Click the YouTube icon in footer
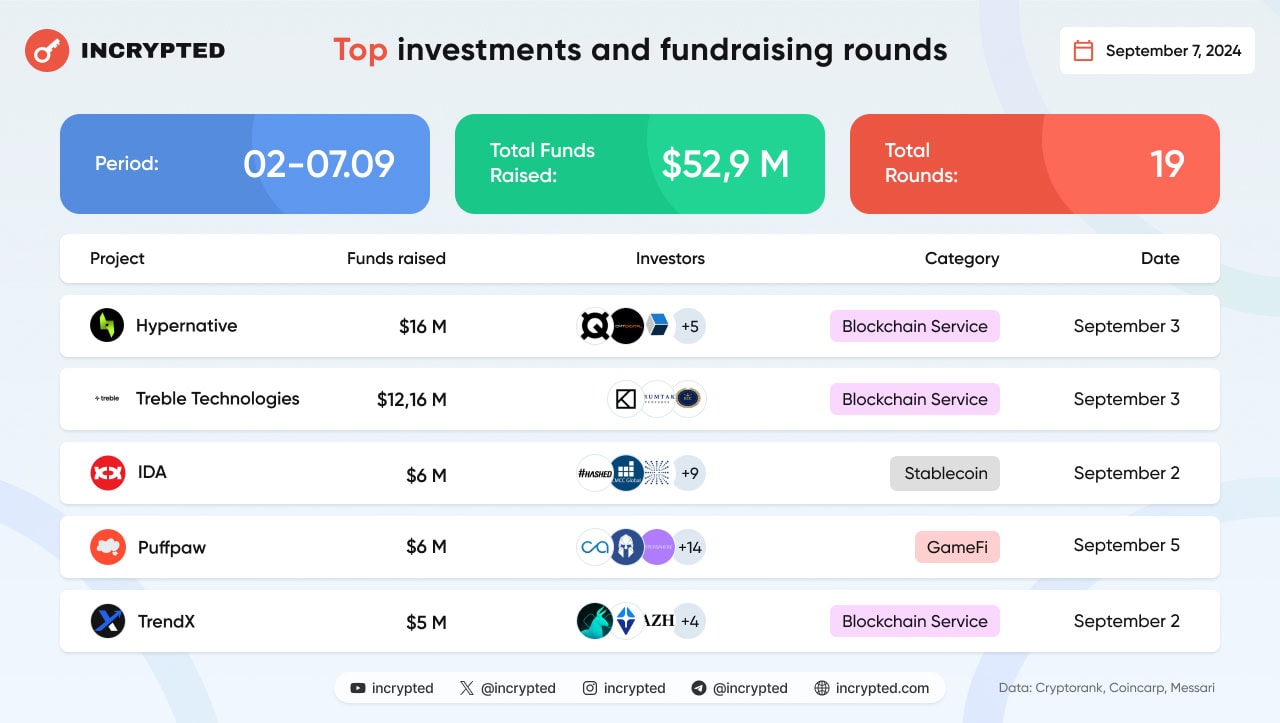 pos(358,688)
